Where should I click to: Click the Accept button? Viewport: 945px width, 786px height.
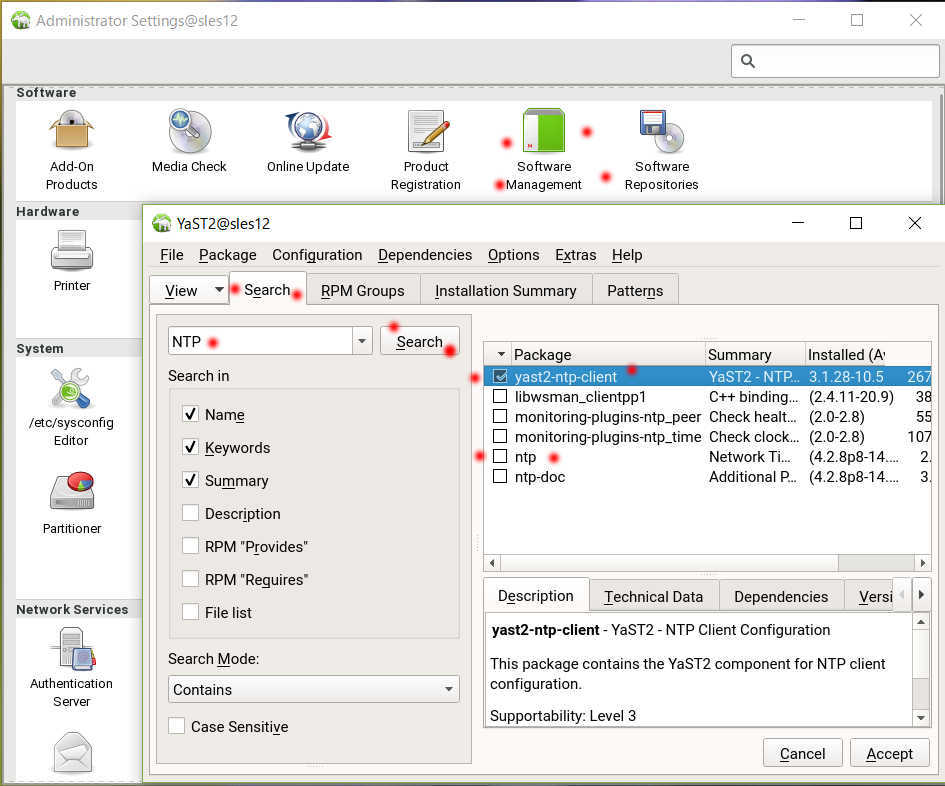[x=890, y=753]
